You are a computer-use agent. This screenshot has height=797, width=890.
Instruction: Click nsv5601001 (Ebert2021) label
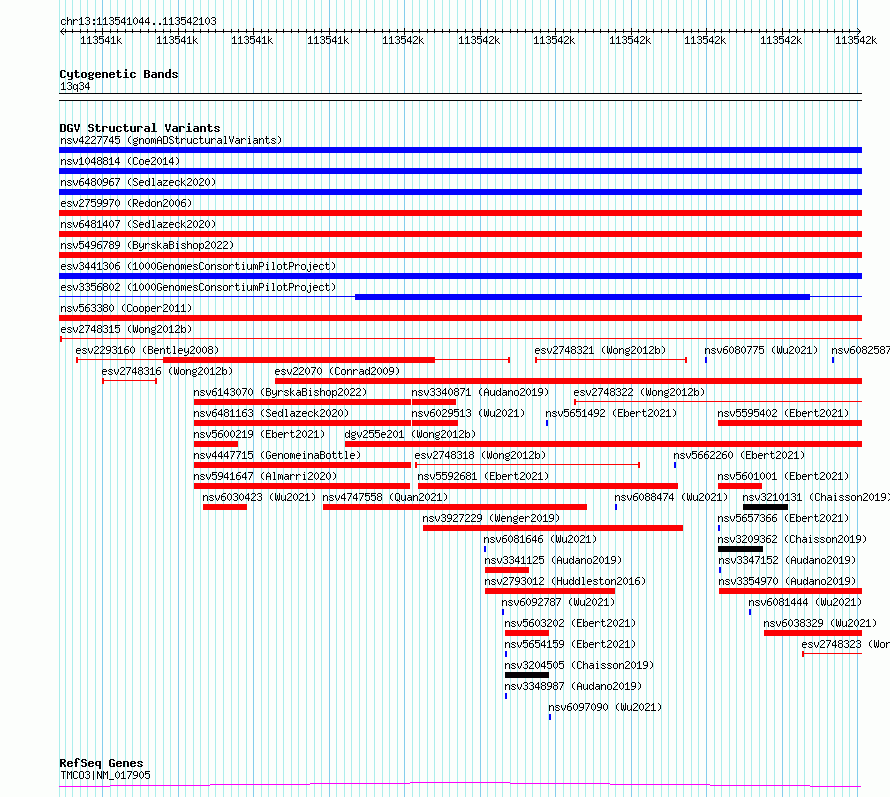(783, 476)
